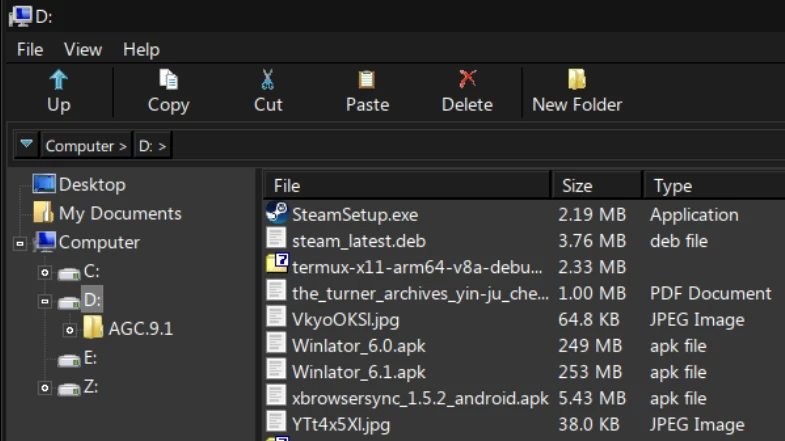Viewport: 785px width, 441px height.
Task: Expand the AGC.9.1 folder node
Action: [69, 329]
